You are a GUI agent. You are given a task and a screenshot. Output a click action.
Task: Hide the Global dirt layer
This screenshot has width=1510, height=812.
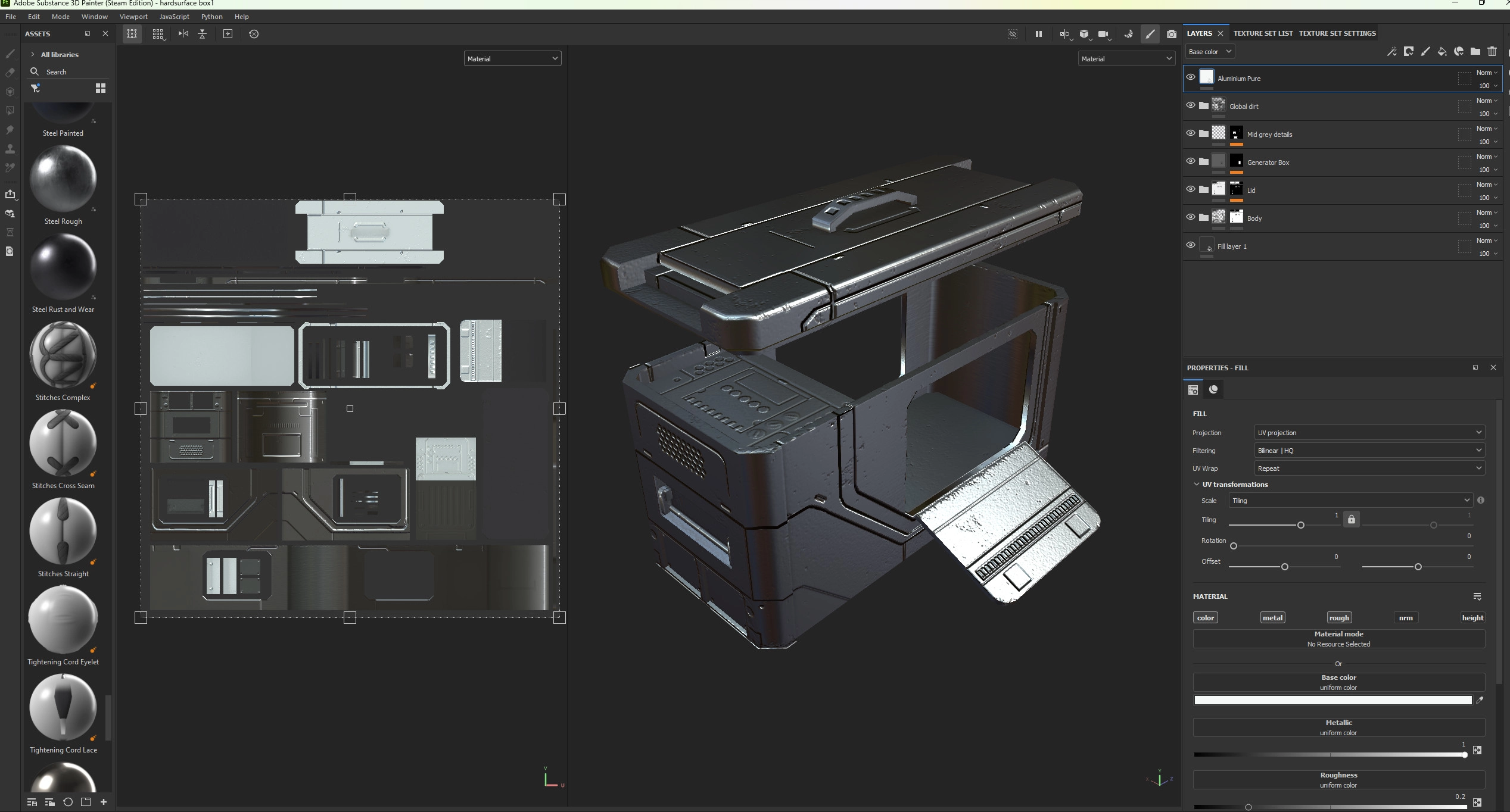click(1190, 105)
